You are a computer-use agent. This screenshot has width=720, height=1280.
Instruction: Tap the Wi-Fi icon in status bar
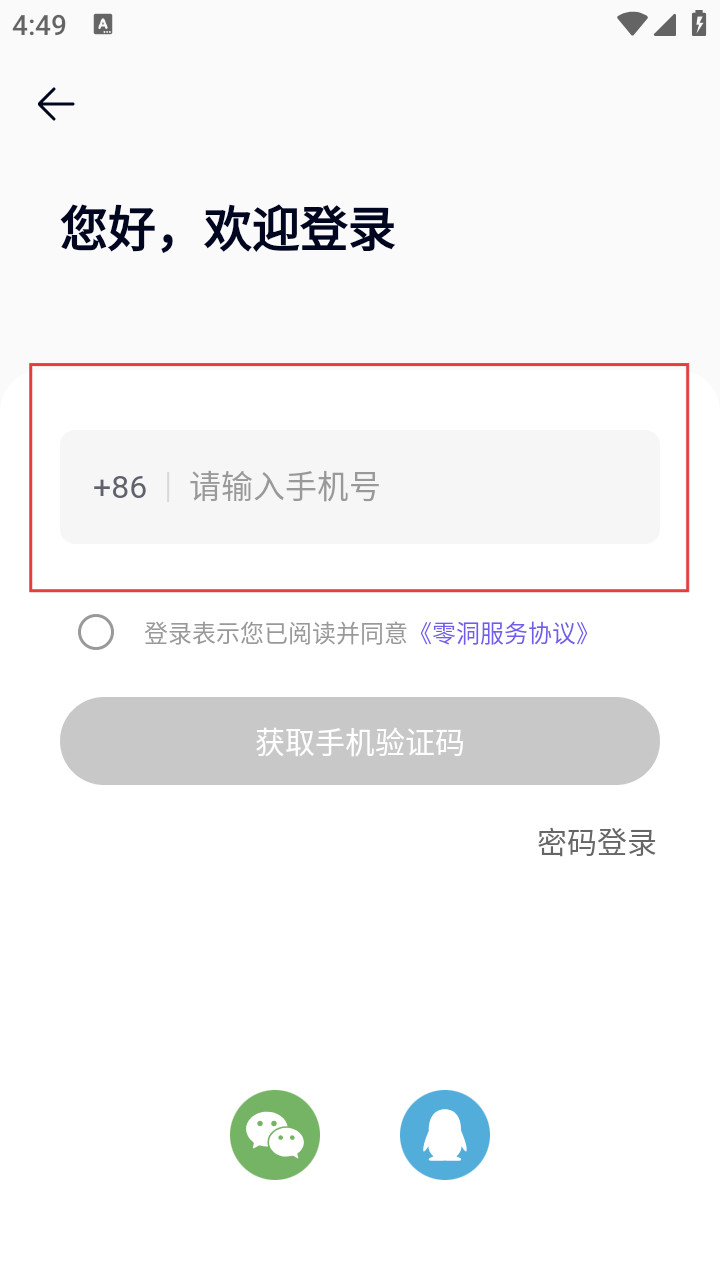(x=632, y=24)
